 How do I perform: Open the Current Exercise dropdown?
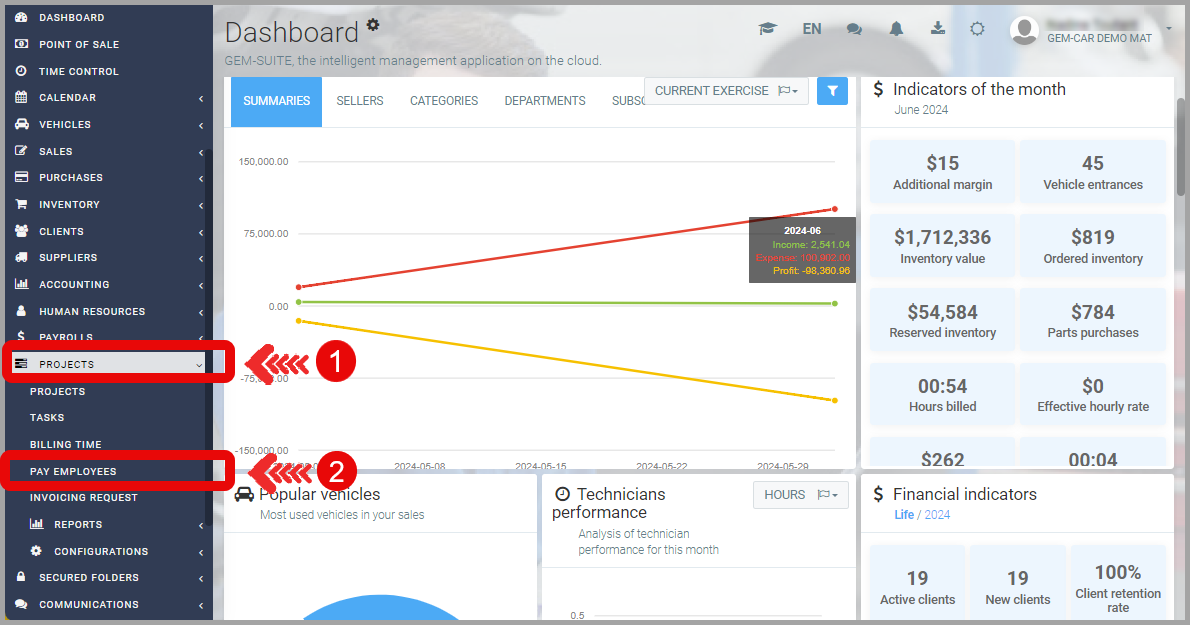point(725,91)
